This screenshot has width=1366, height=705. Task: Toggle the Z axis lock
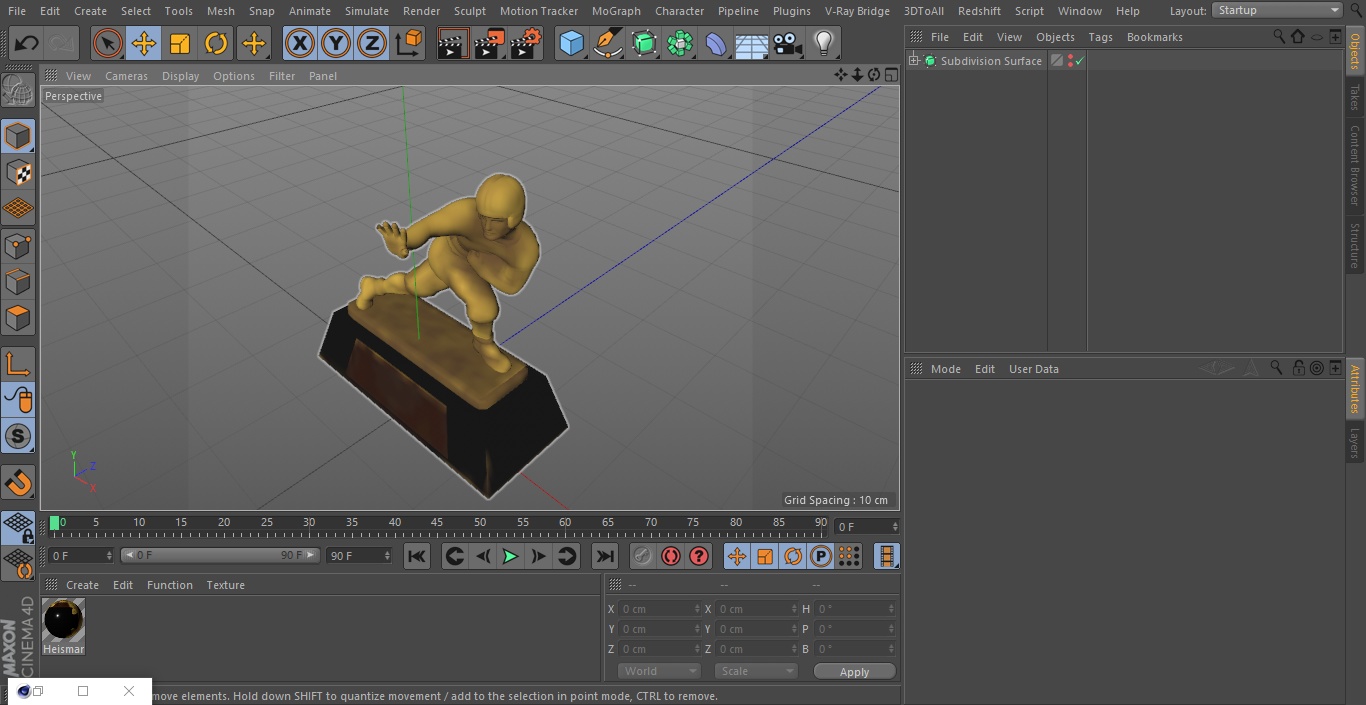click(x=372, y=43)
